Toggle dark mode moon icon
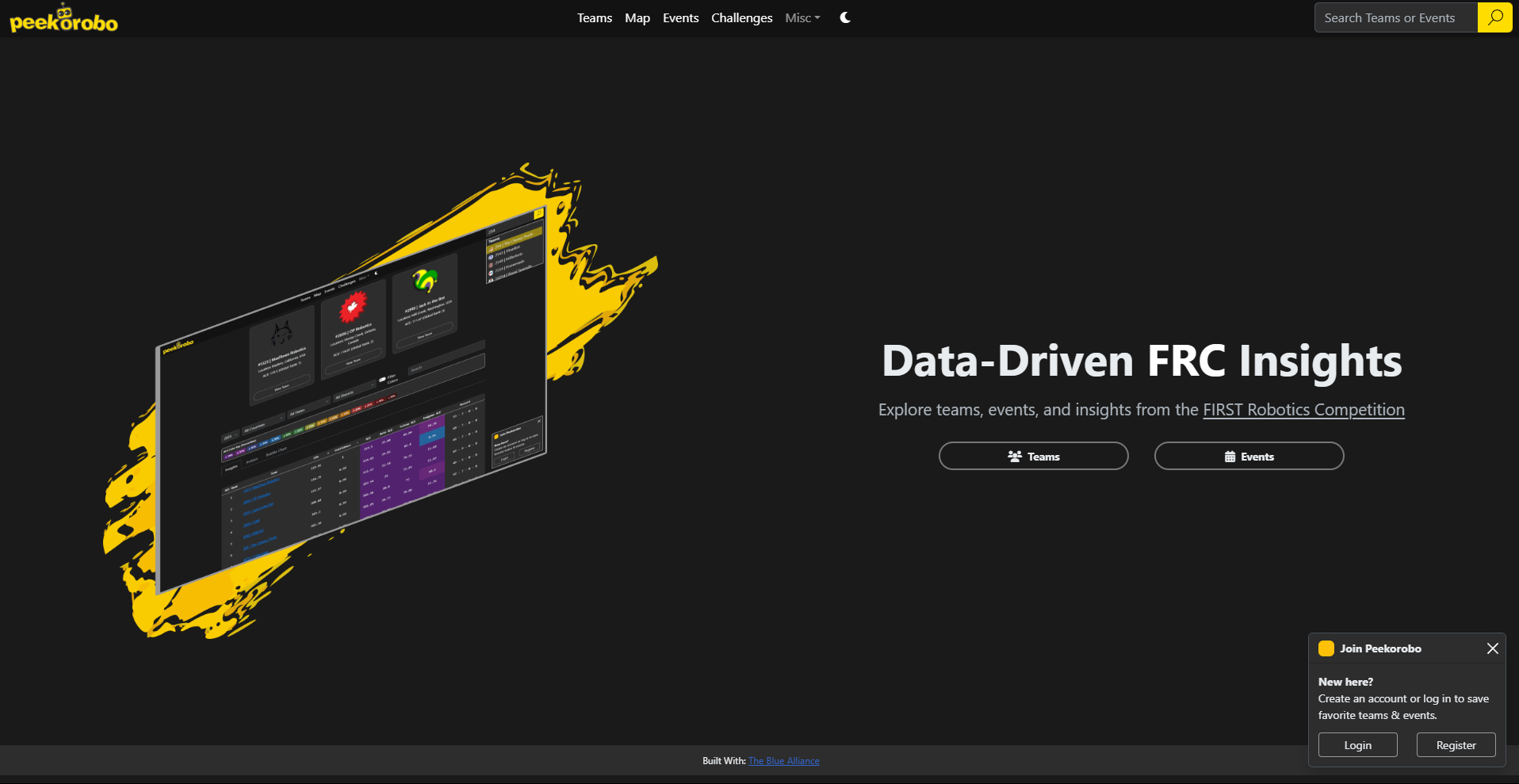The width and height of the screenshot is (1519, 784). pyautogui.click(x=845, y=17)
